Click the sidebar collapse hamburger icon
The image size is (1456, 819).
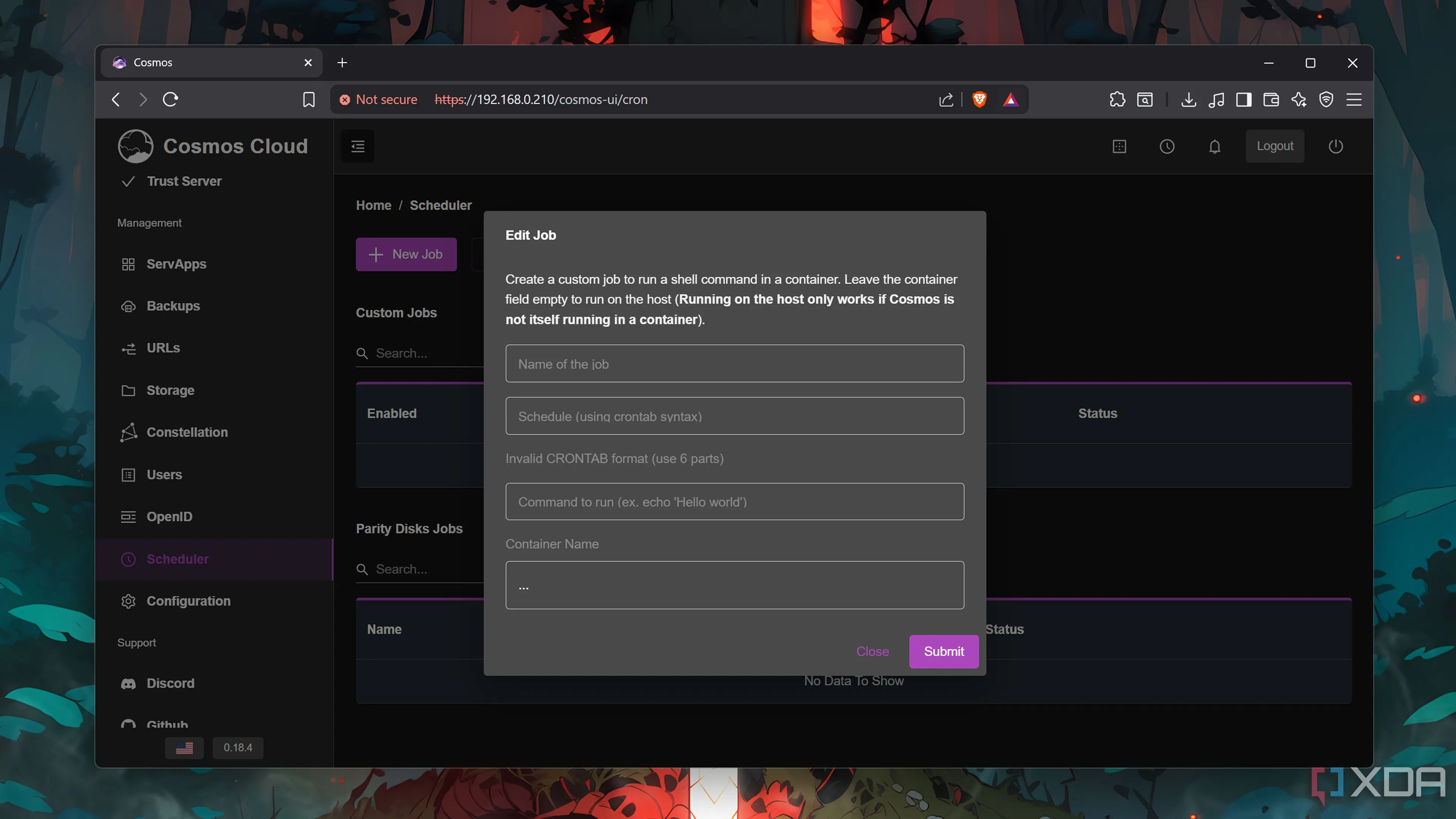tap(357, 146)
